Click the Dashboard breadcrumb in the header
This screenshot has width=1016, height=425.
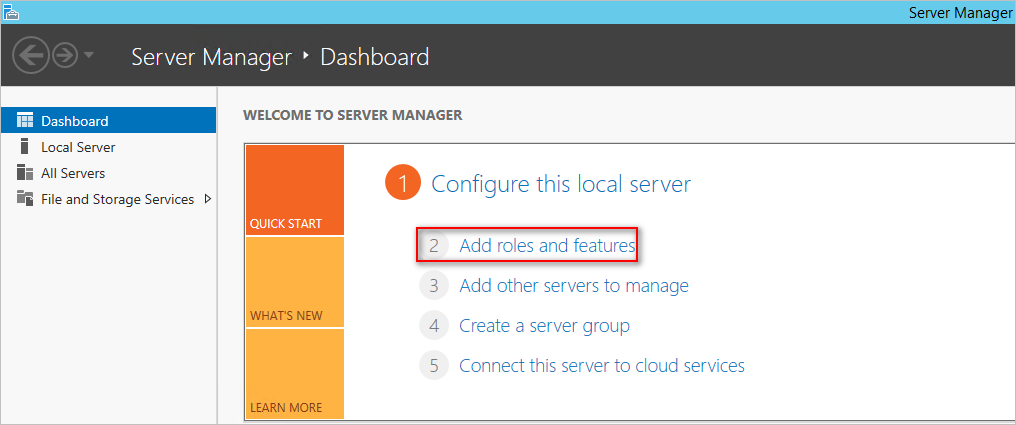click(375, 57)
